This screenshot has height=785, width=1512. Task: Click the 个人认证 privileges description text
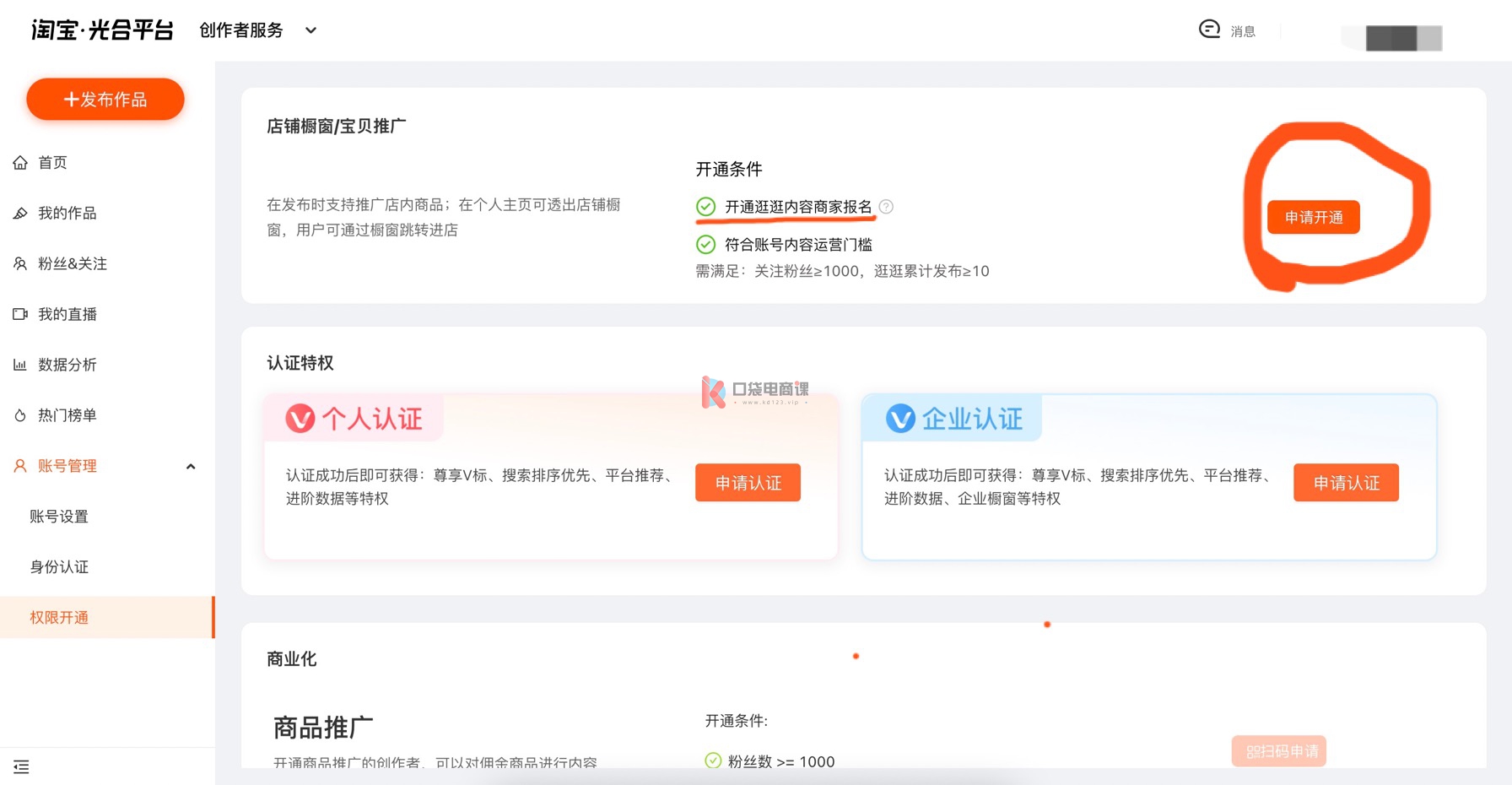482,487
